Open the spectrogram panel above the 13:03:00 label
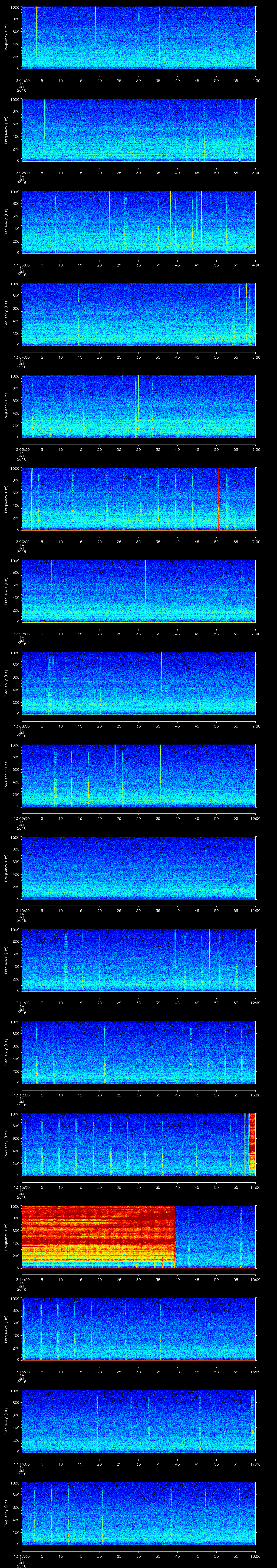The width and height of the screenshot is (277, 1568). coord(139,222)
